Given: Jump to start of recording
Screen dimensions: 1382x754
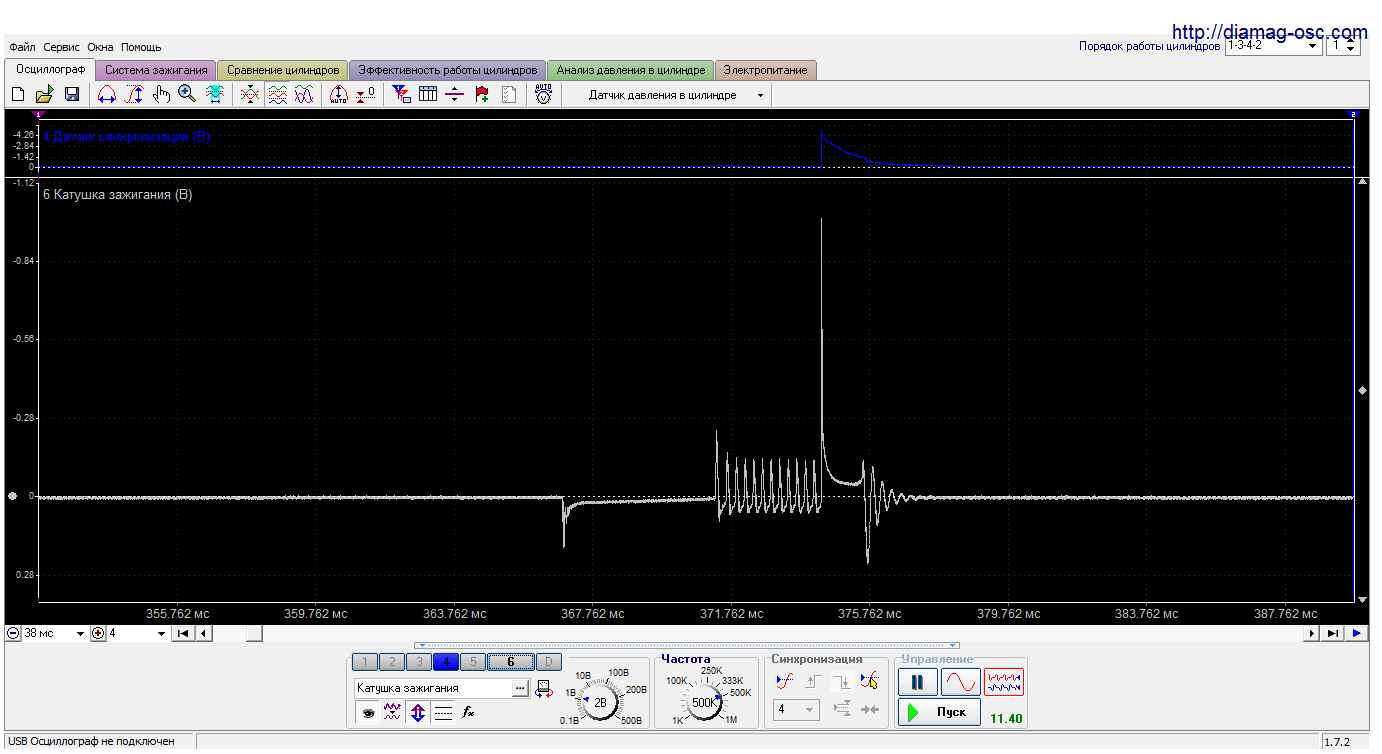Looking at the screenshot, I should [x=183, y=633].
